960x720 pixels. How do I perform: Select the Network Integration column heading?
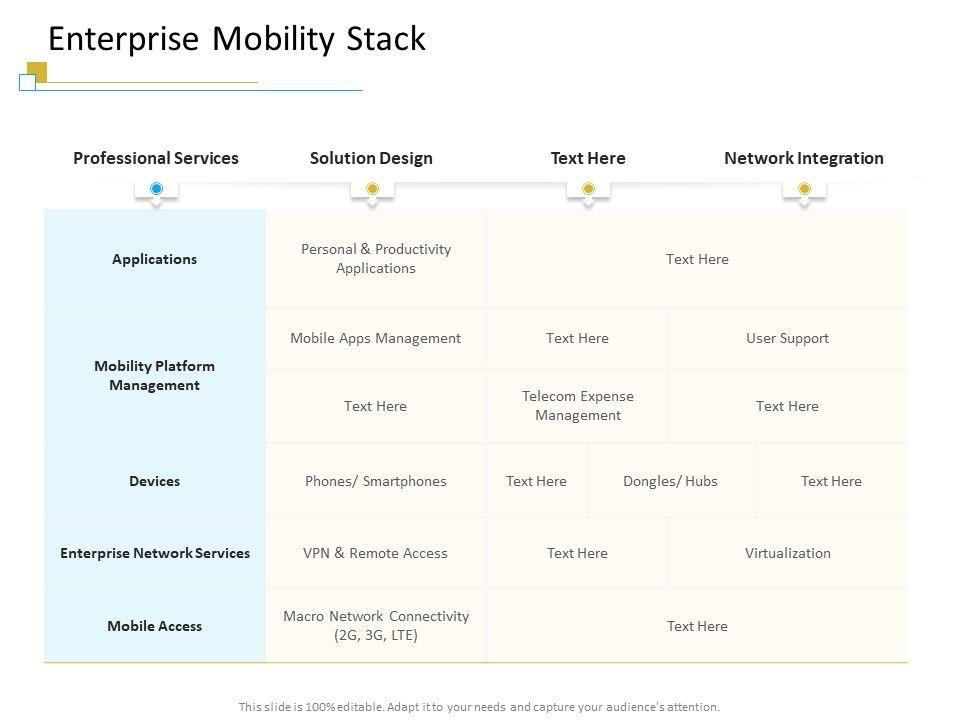(803, 158)
